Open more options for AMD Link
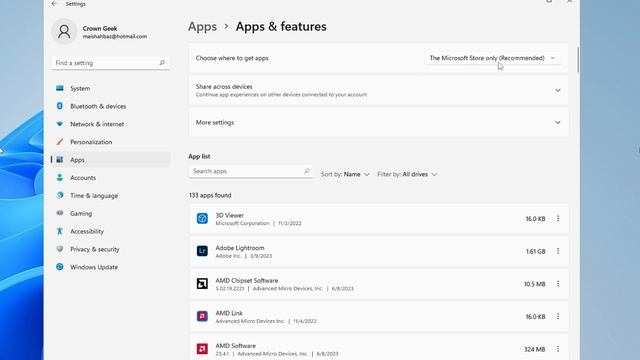The image size is (640, 360). coord(558,317)
